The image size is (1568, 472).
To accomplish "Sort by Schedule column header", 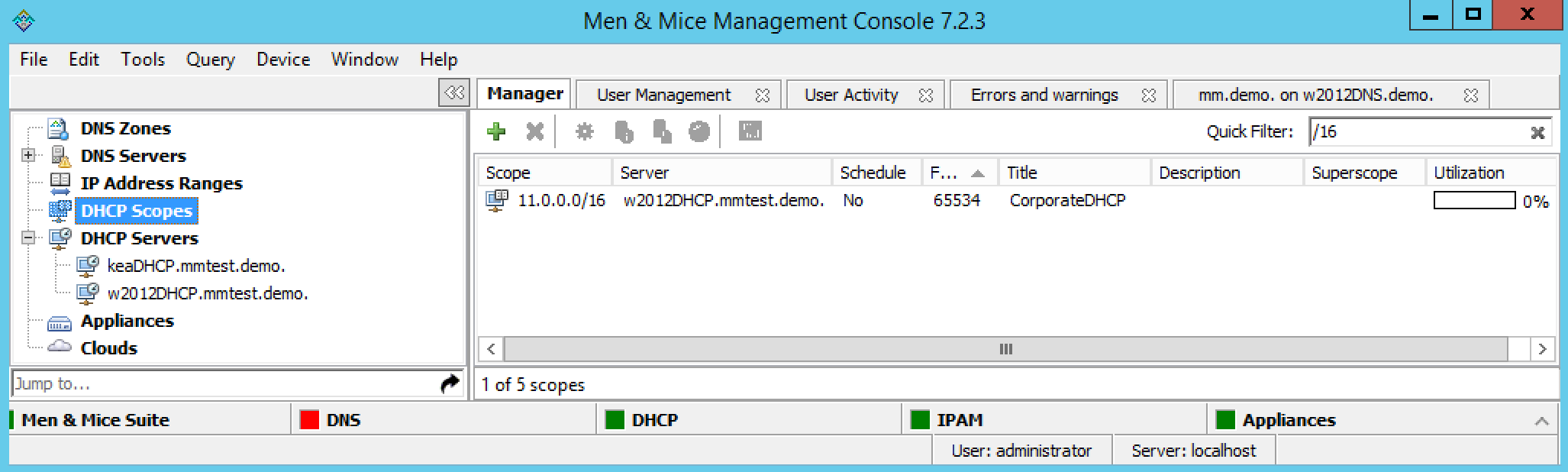I will point(877,173).
